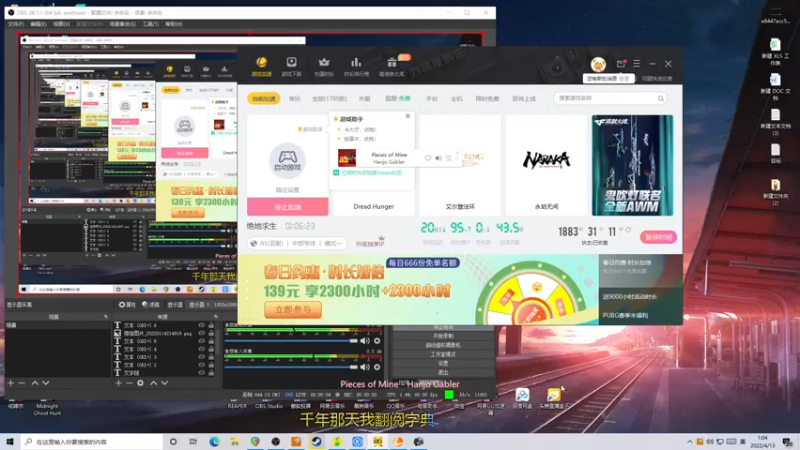Image resolution: width=800 pixels, height=450 pixels.
Task: Select the national server free tab
Action: [397, 98]
